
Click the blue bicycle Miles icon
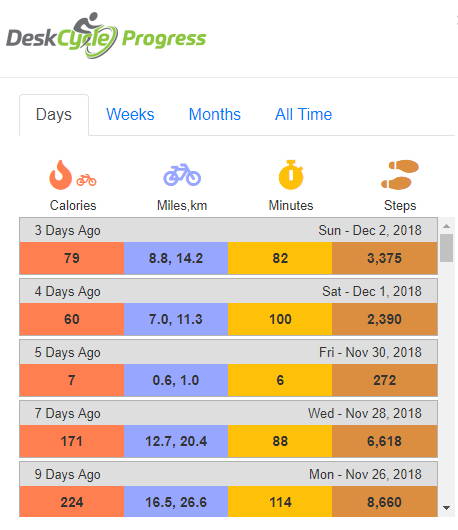click(x=182, y=175)
